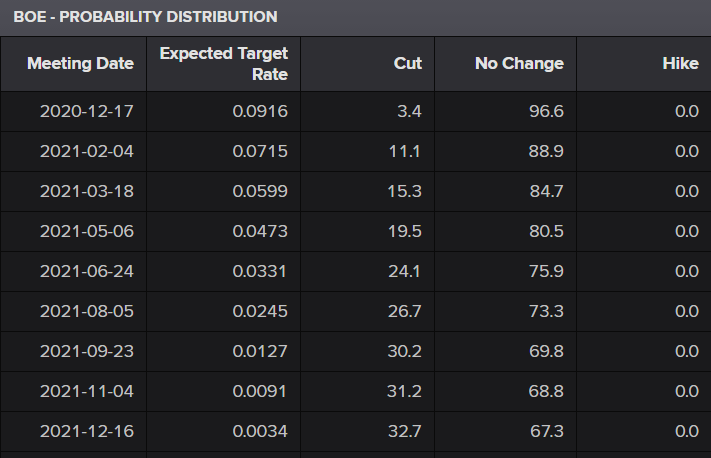Click the Expected Target Rate column header
This screenshot has height=458, width=711.
224,64
